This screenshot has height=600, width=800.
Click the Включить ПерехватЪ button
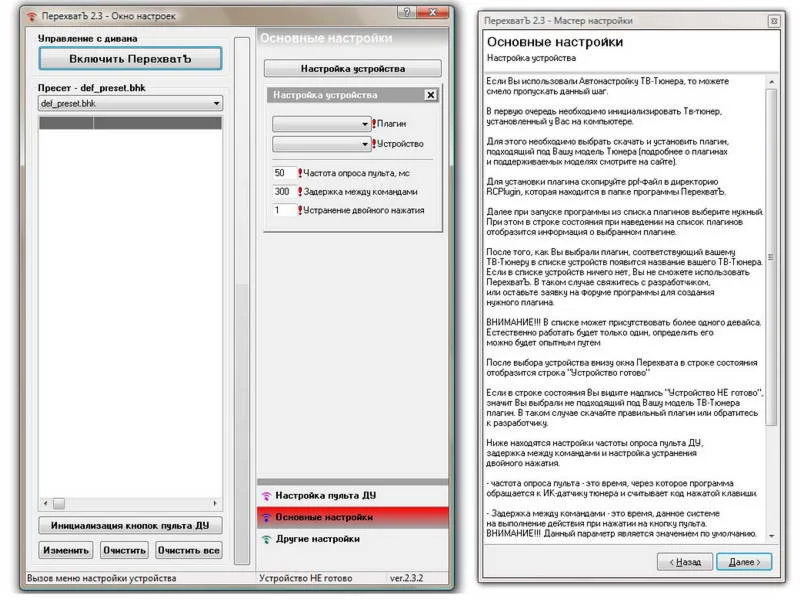coord(130,59)
